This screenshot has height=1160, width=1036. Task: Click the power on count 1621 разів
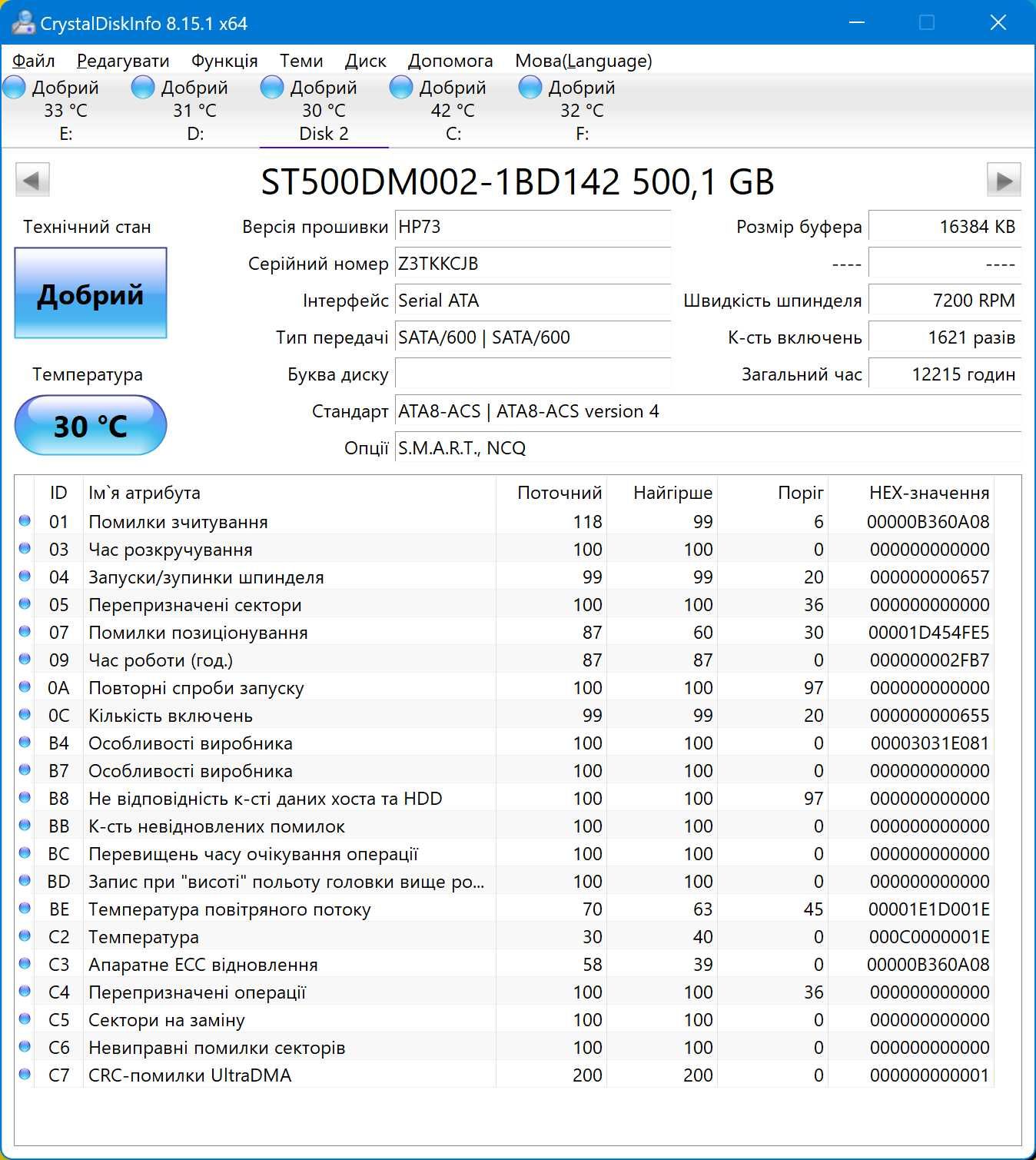click(x=945, y=337)
